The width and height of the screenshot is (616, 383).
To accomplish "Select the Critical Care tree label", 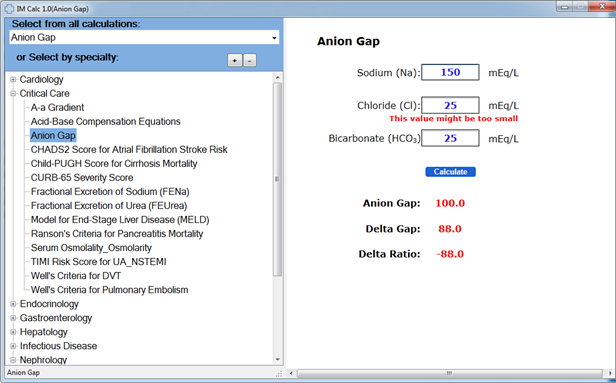I will point(44,93).
